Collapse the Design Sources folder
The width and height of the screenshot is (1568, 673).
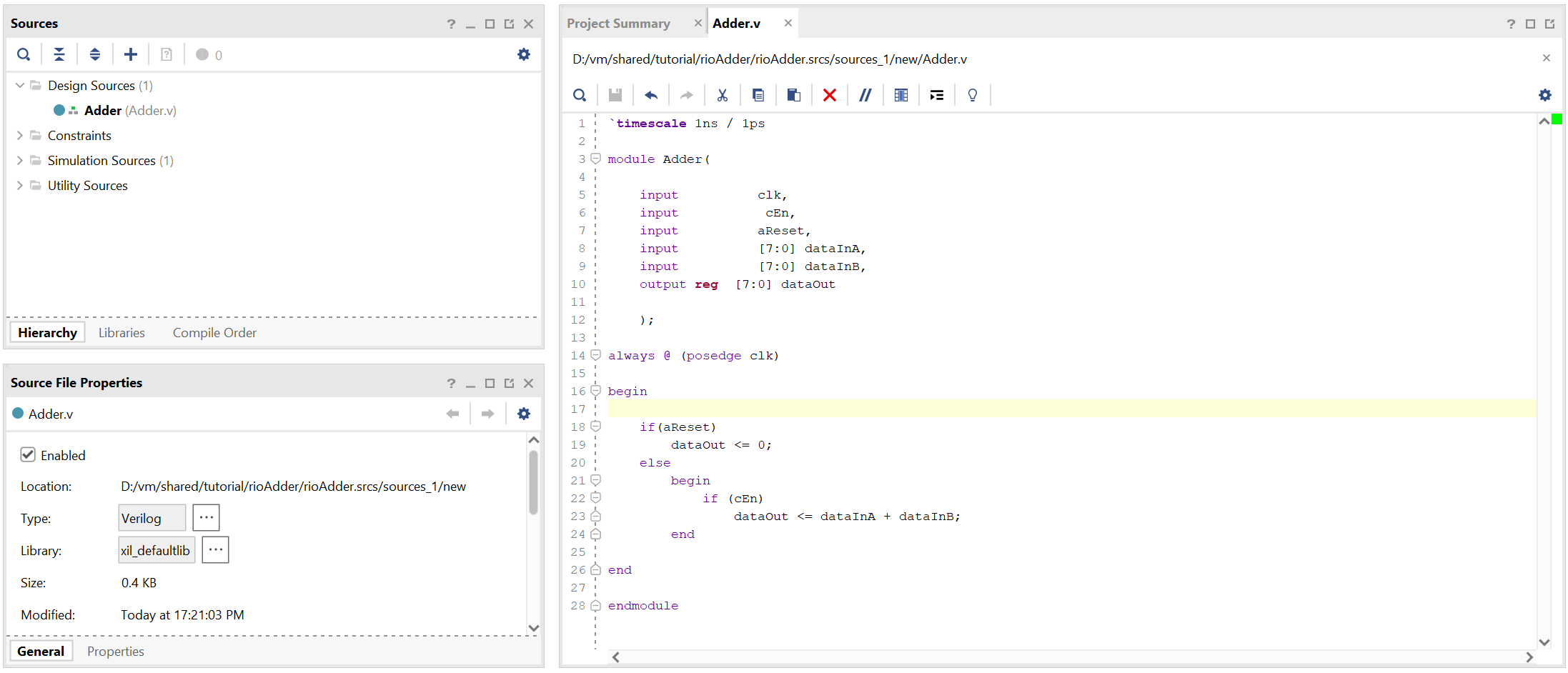pos(19,85)
